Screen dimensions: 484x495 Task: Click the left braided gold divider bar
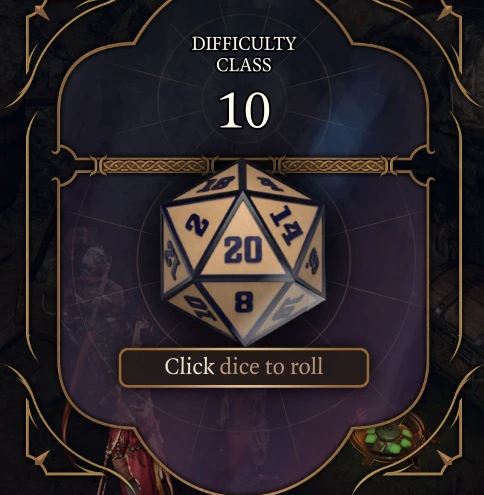[x=153, y=166]
